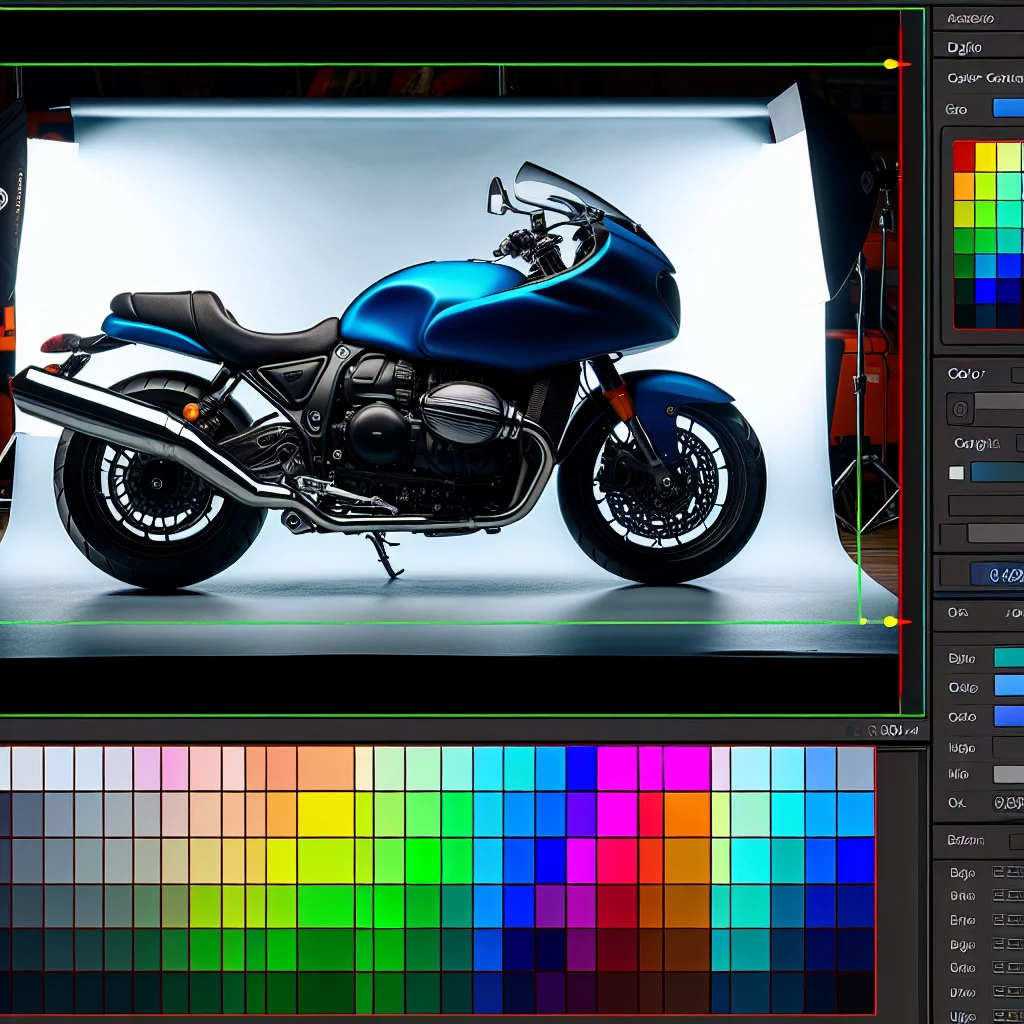This screenshot has width=1024, height=1024.
Task: Click the round icon button under Color section
Action: [960, 408]
